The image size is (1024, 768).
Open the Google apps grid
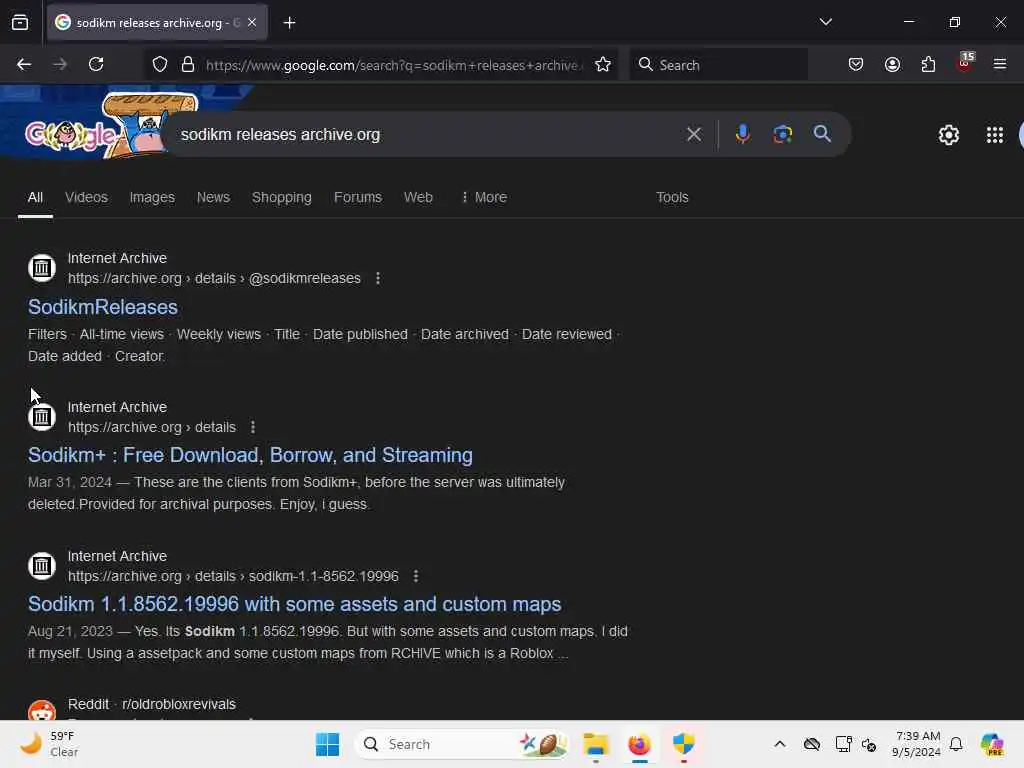coord(995,135)
